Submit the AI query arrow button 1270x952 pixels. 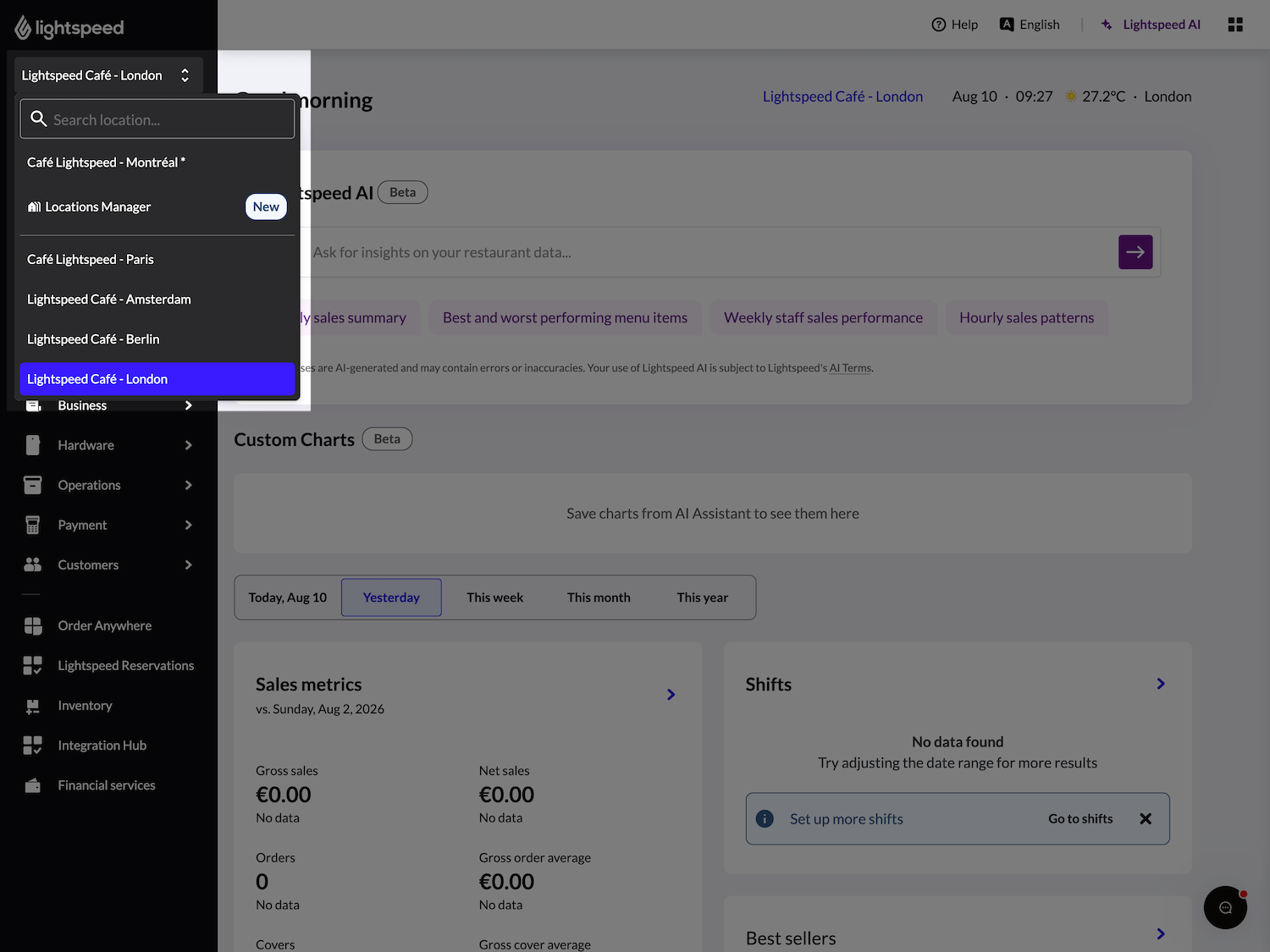pyautogui.click(x=1135, y=252)
